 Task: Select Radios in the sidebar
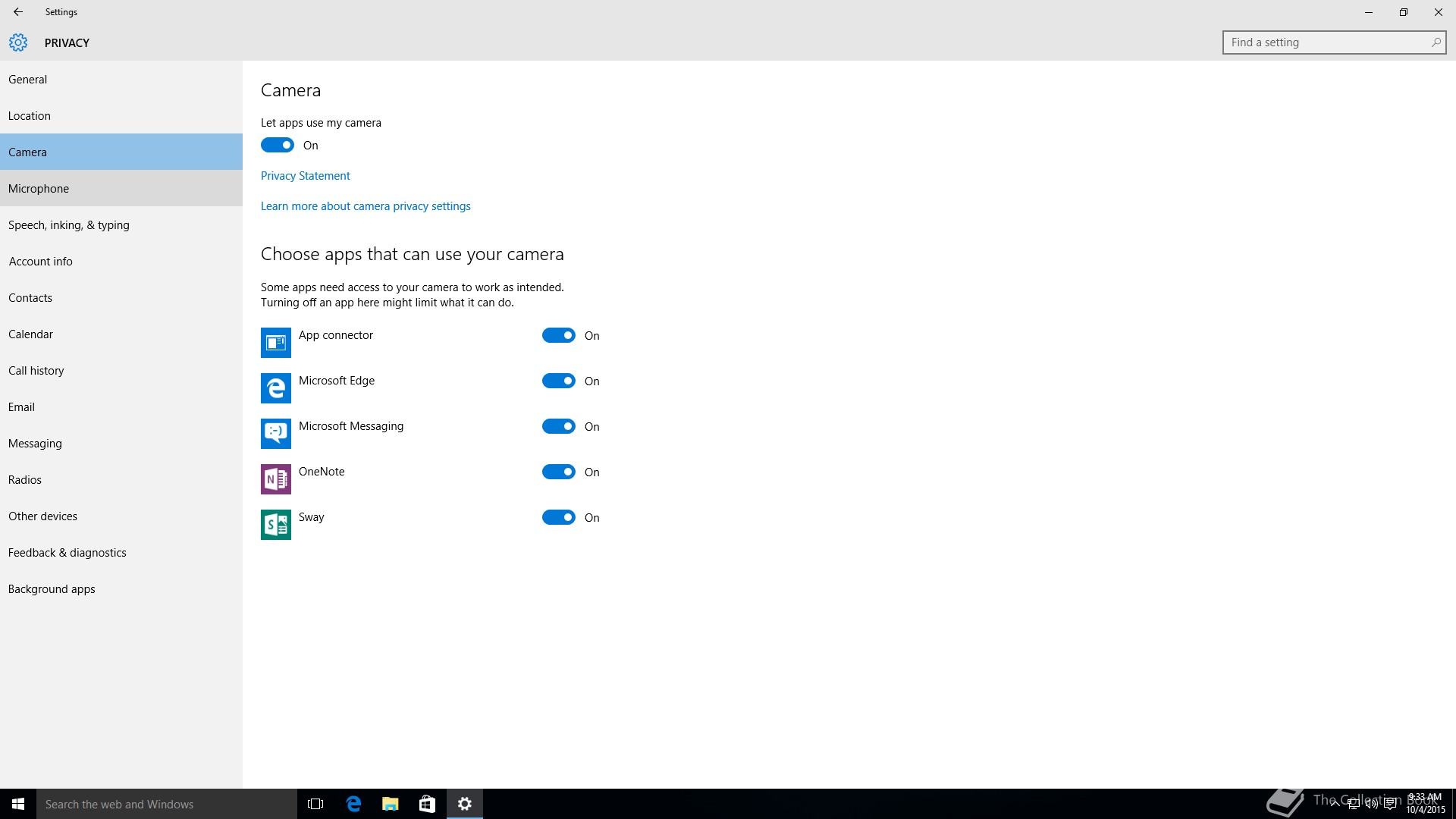(x=121, y=479)
